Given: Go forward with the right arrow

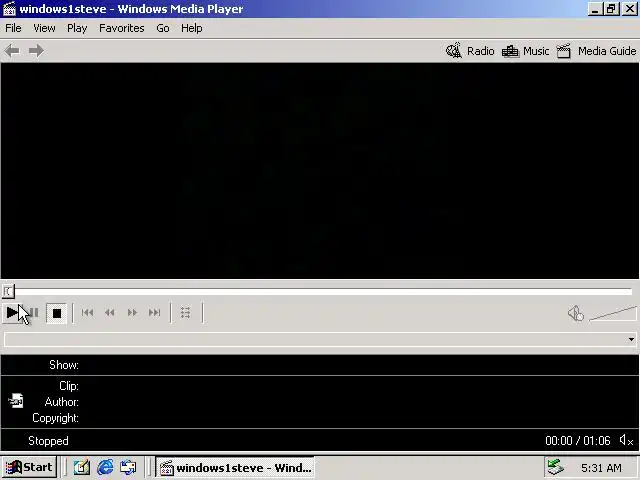Looking at the screenshot, I should pyautogui.click(x=36, y=51).
